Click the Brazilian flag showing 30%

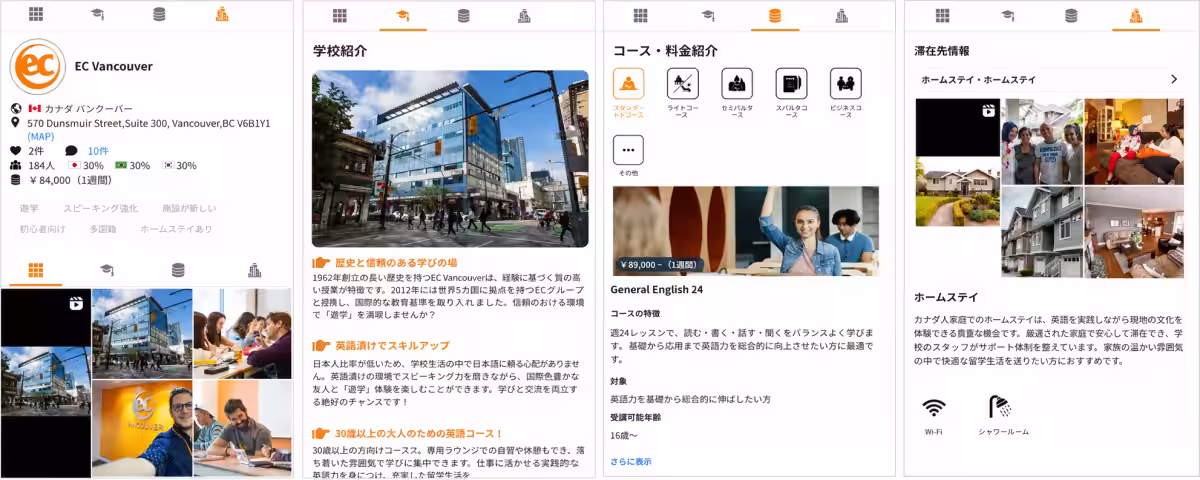[x=121, y=165]
